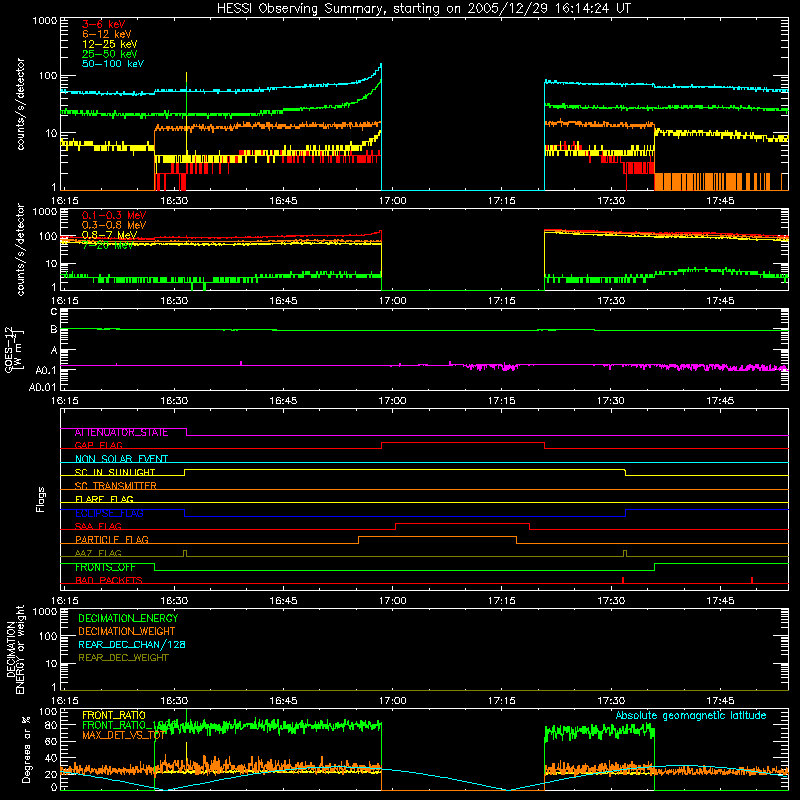Select the Degrees or % axis title
Image resolution: width=800 pixels, height=800 pixels.
(26, 749)
